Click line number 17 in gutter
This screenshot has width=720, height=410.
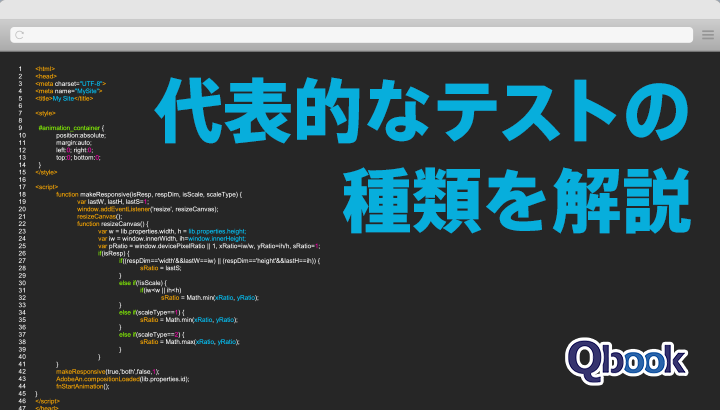[x=20, y=187]
